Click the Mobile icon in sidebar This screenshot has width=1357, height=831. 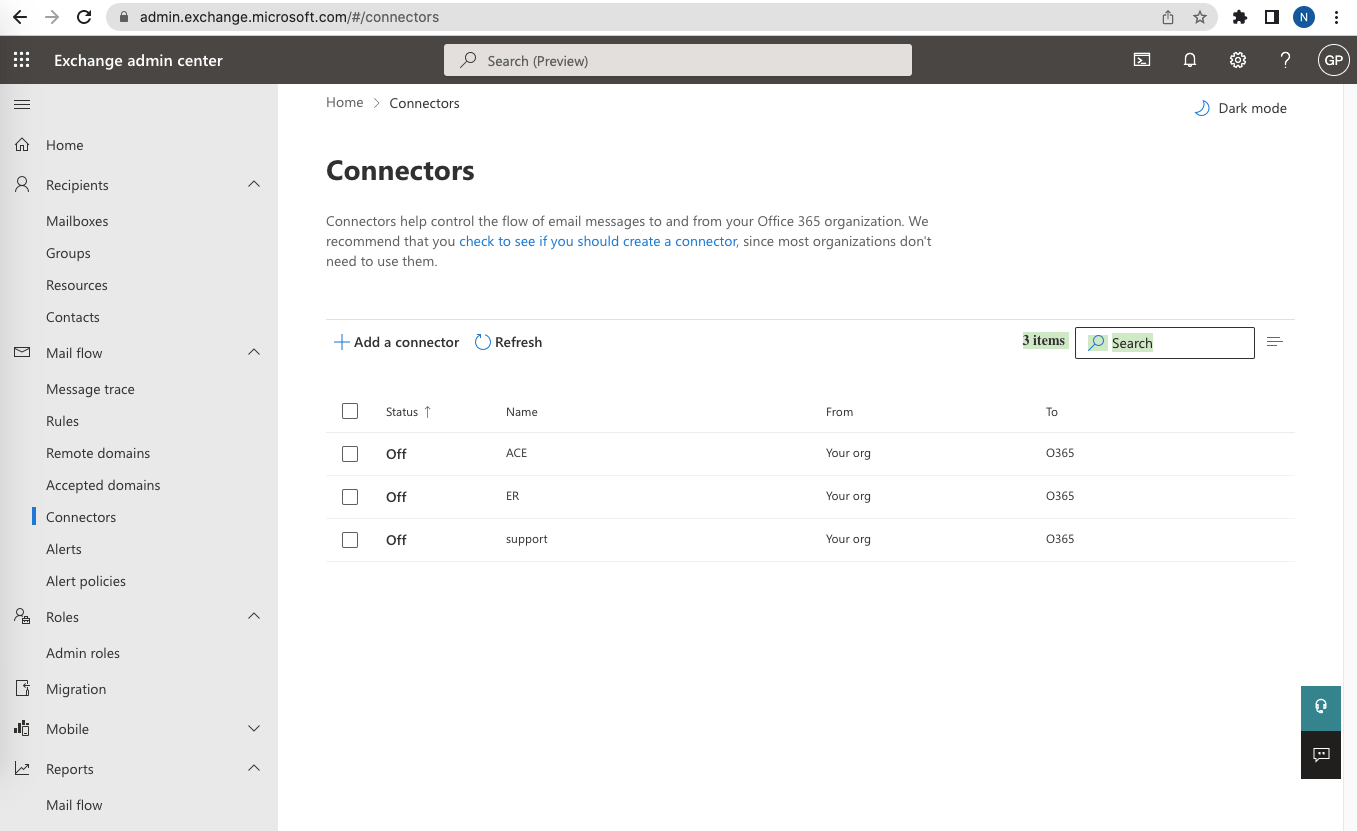(22, 729)
